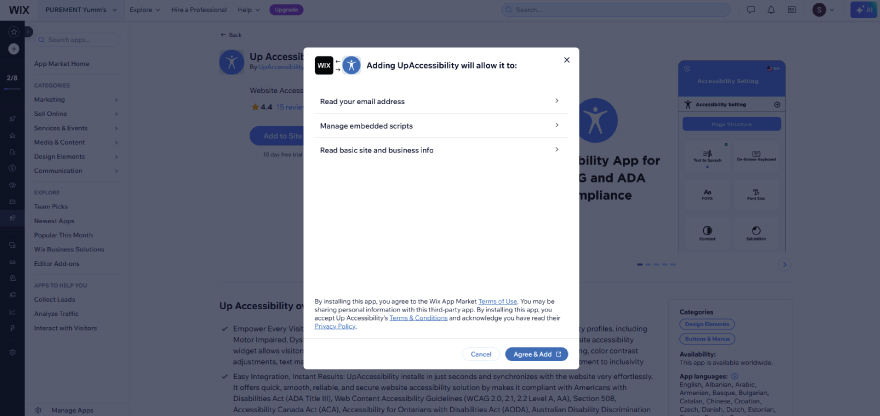The width and height of the screenshot is (880, 416).
Task: Open PUREMENT Yumm's site dropdown
Action: [81, 10]
